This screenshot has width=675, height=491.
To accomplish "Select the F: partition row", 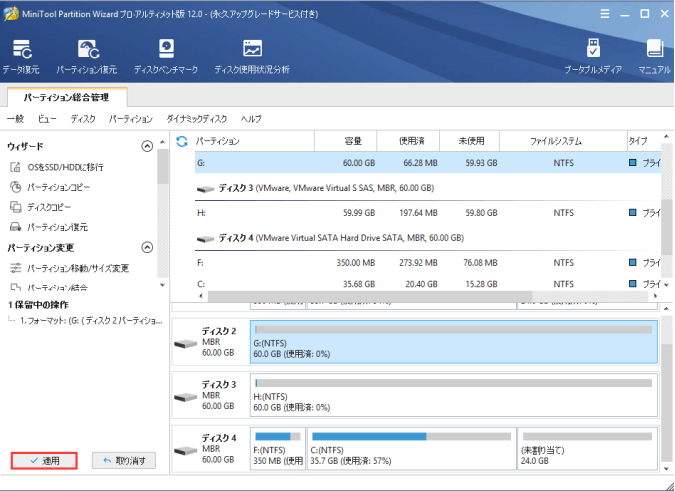I will tap(428, 262).
